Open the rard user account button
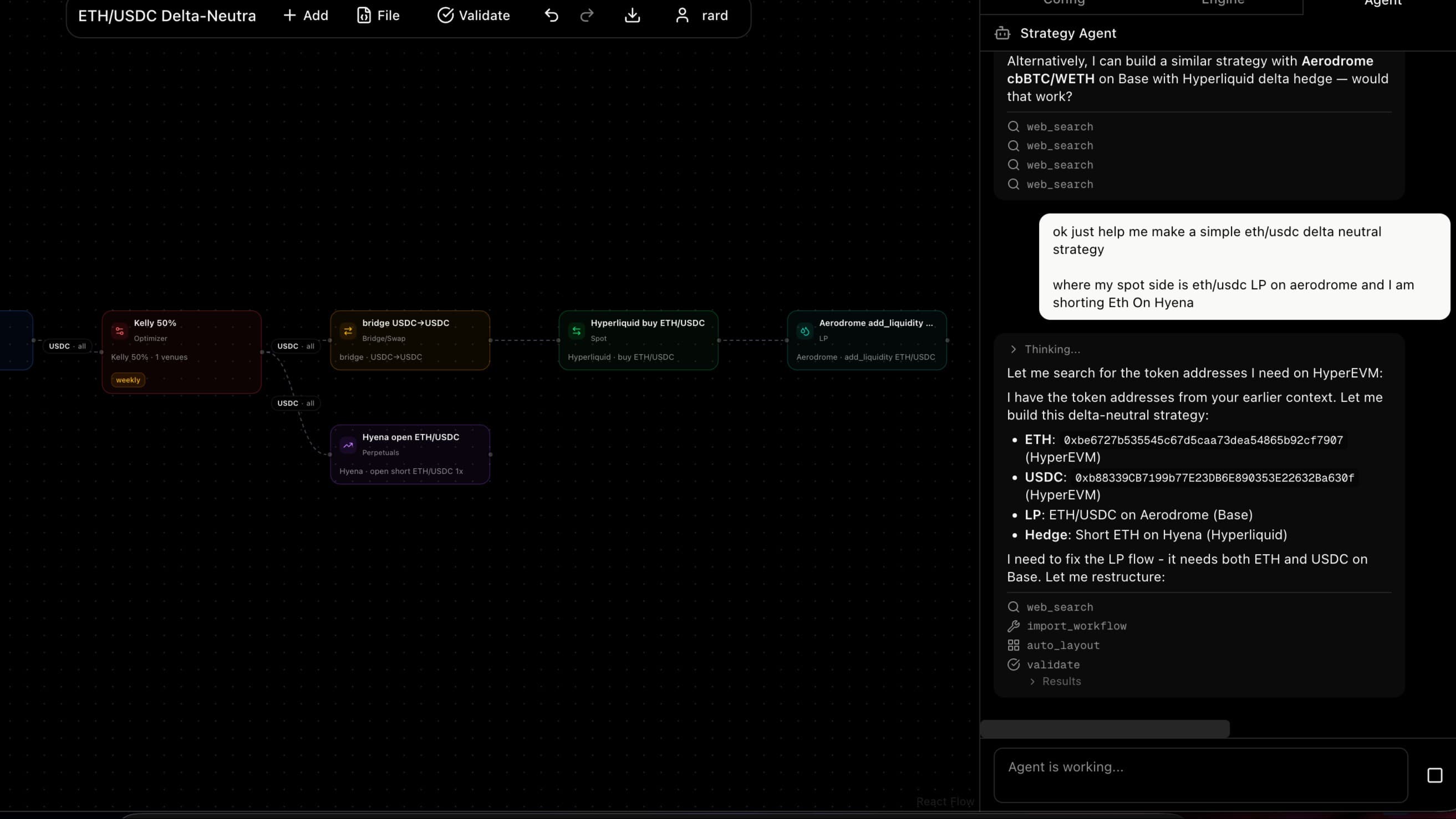Screen dimensions: 1456x819 (x=702, y=16)
